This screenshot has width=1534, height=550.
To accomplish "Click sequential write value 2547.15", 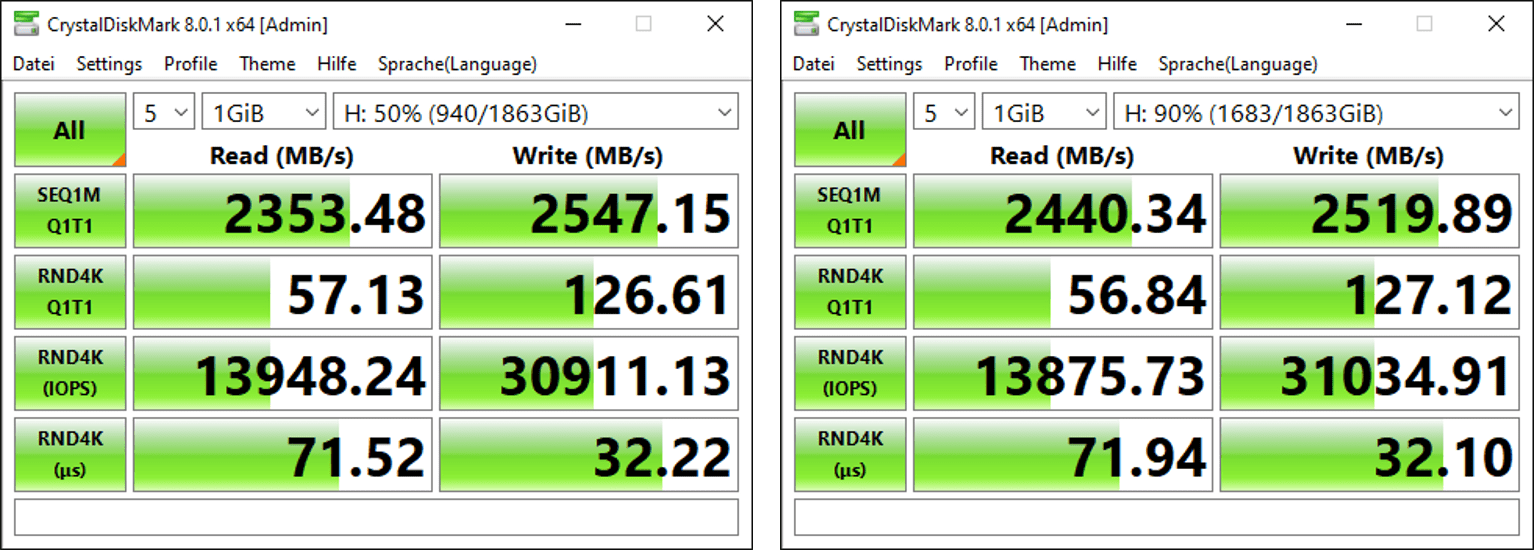I will coord(589,211).
